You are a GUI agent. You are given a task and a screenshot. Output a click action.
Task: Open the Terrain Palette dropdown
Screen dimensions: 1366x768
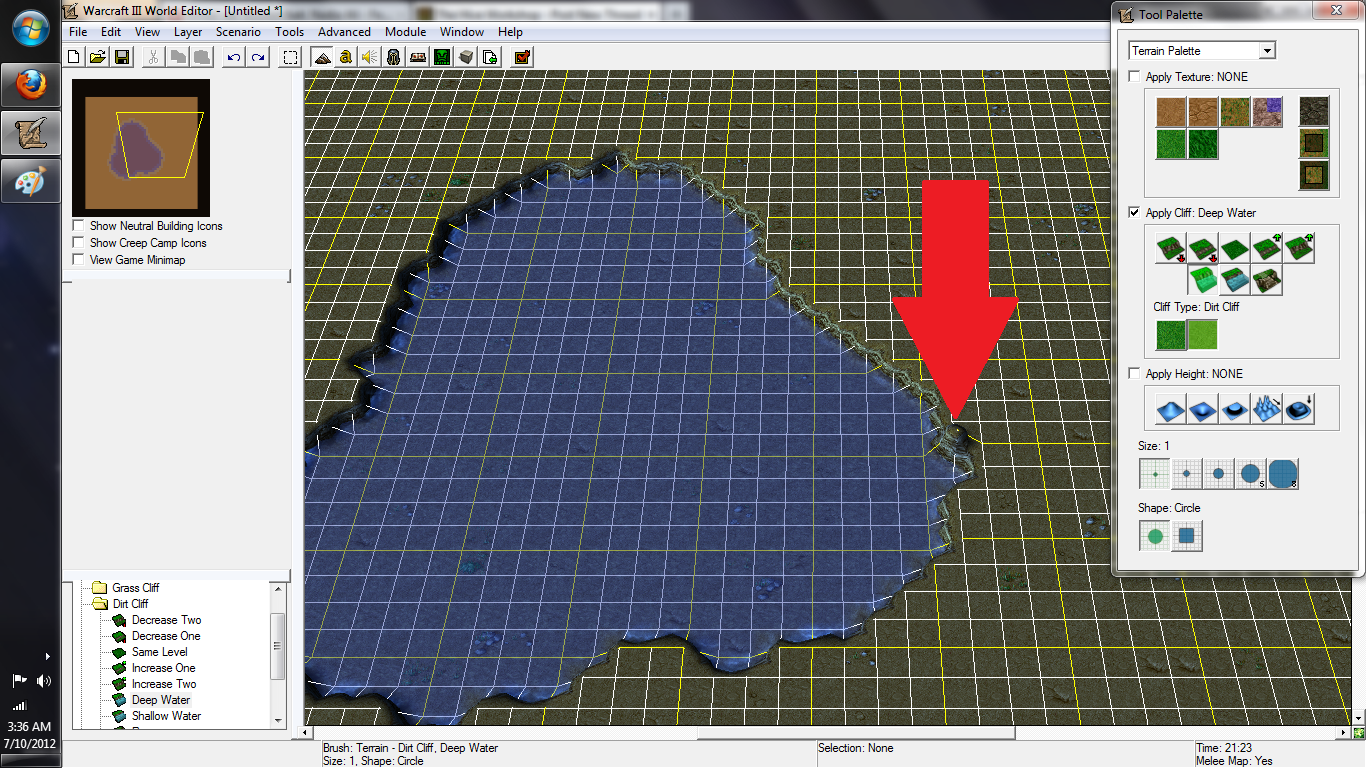point(1202,51)
